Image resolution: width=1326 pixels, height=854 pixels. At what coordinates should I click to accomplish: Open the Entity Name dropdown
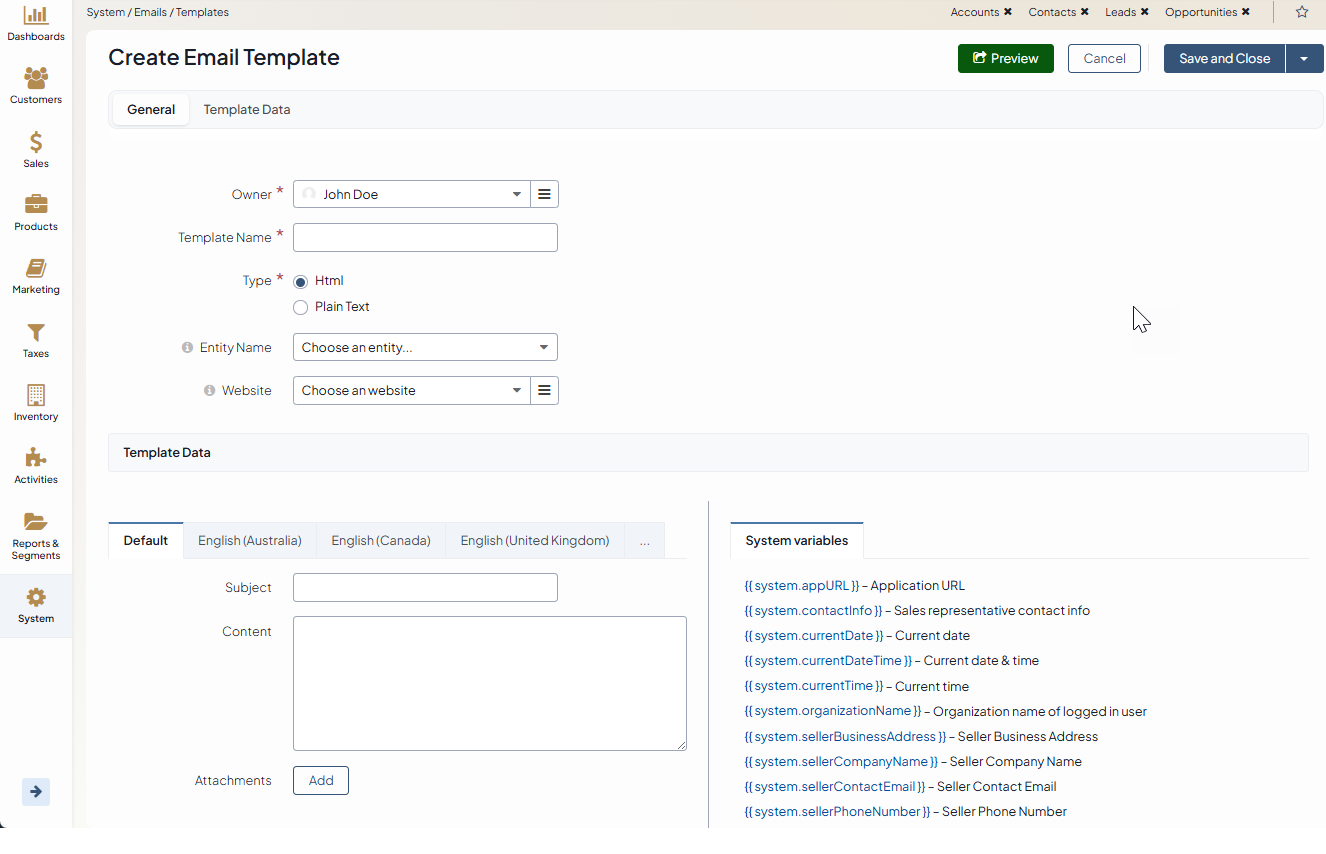pyautogui.click(x=425, y=348)
